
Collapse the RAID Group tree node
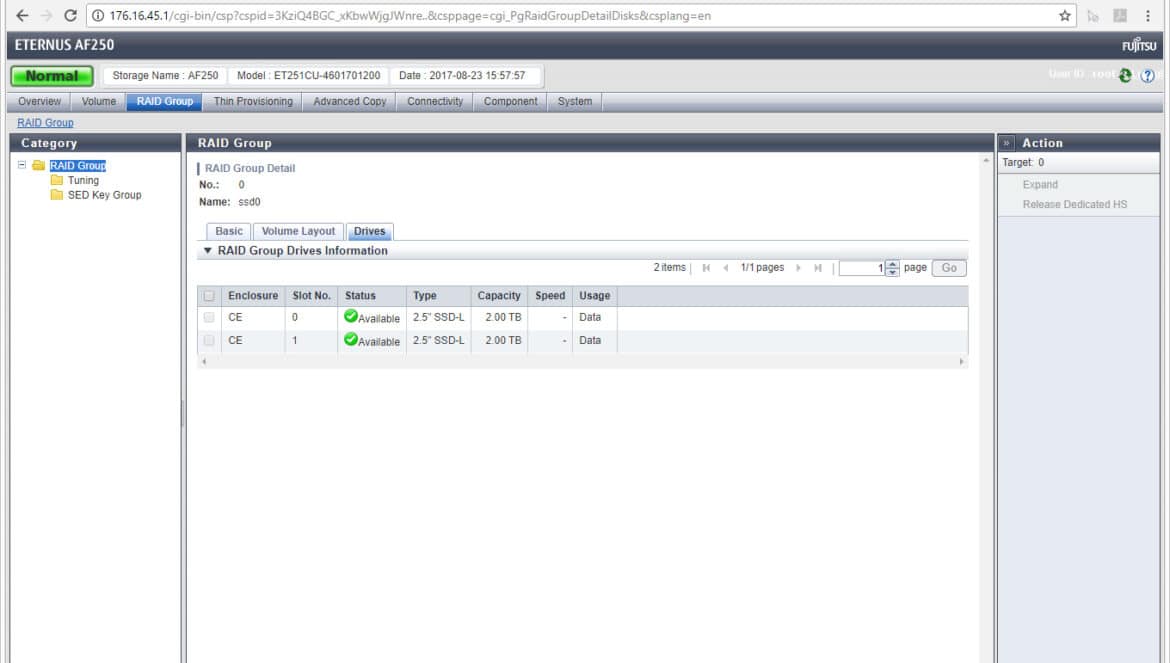22,165
